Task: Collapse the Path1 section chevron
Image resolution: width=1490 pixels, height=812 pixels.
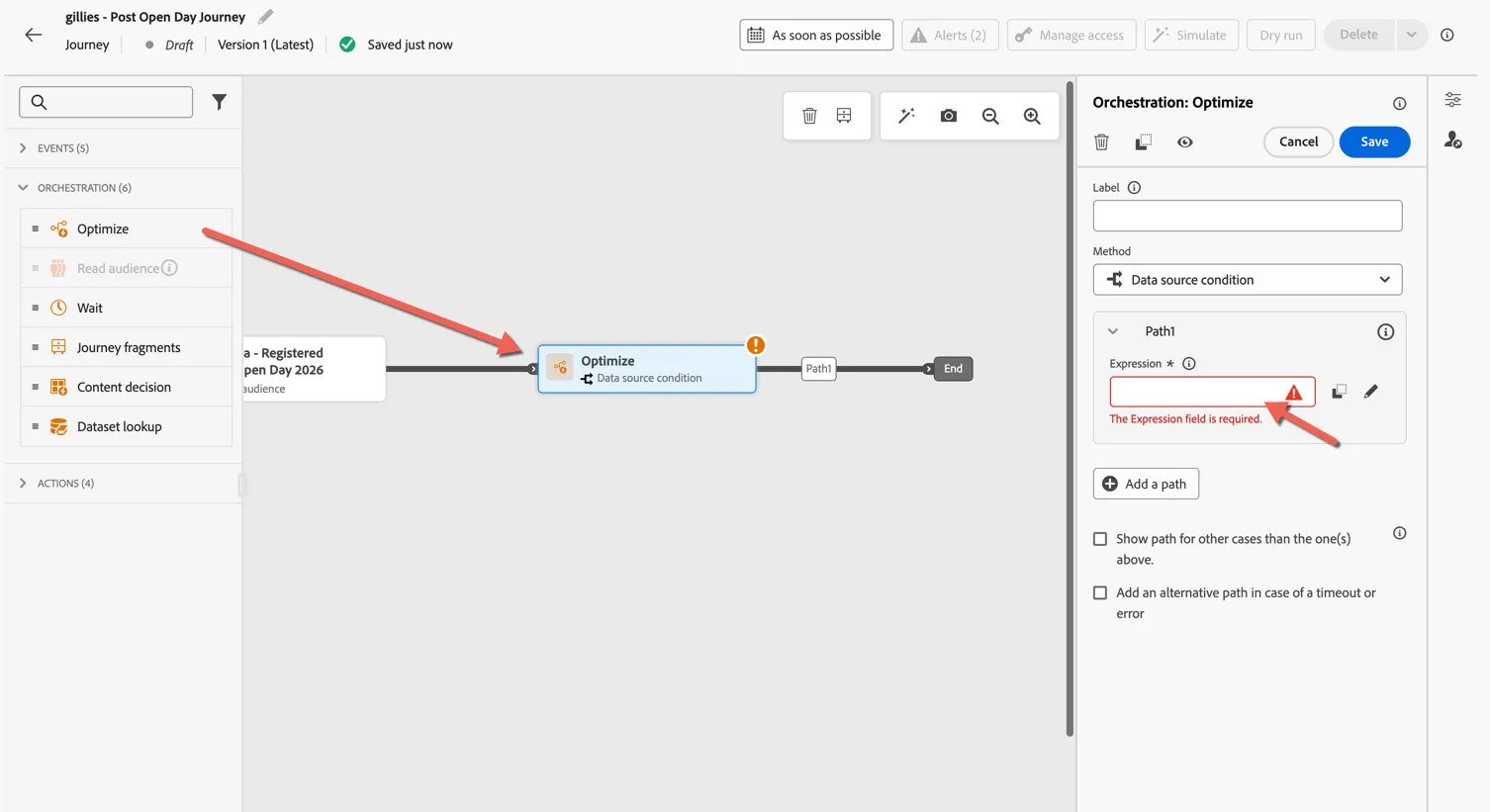Action: pyautogui.click(x=1113, y=331)
